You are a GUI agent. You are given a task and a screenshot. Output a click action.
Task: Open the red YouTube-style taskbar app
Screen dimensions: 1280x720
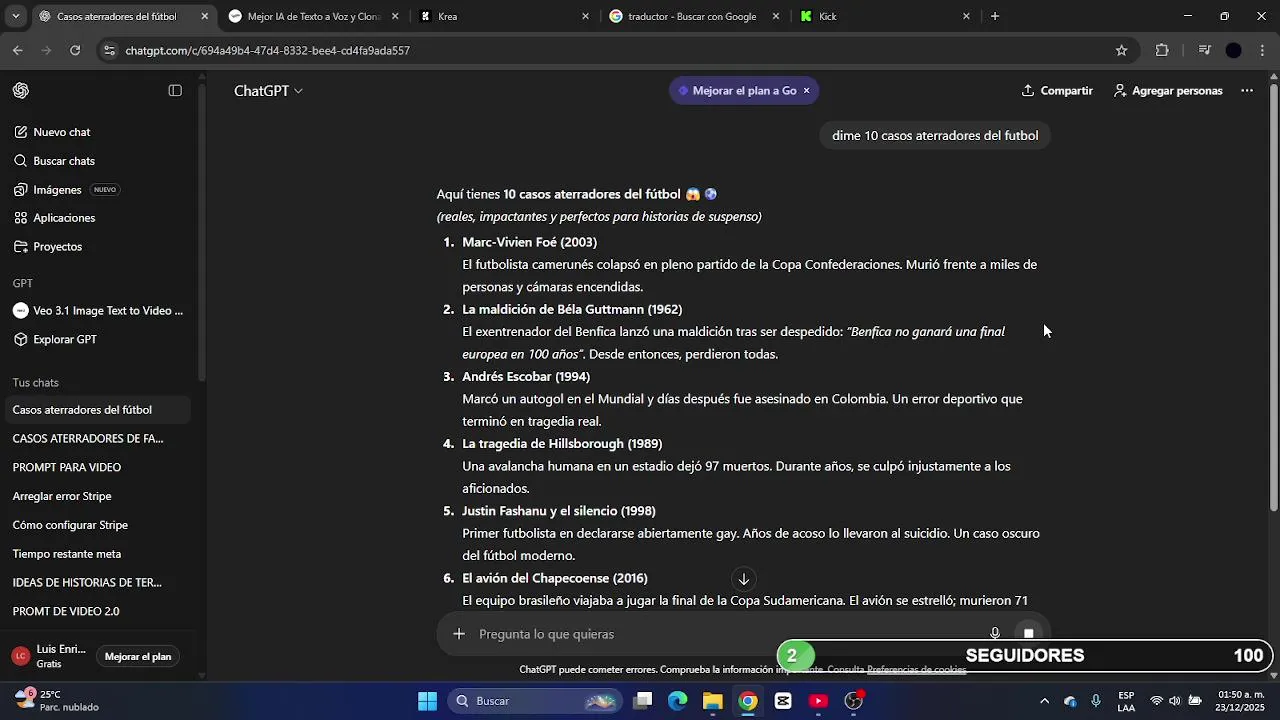click(x=818, y=701)
